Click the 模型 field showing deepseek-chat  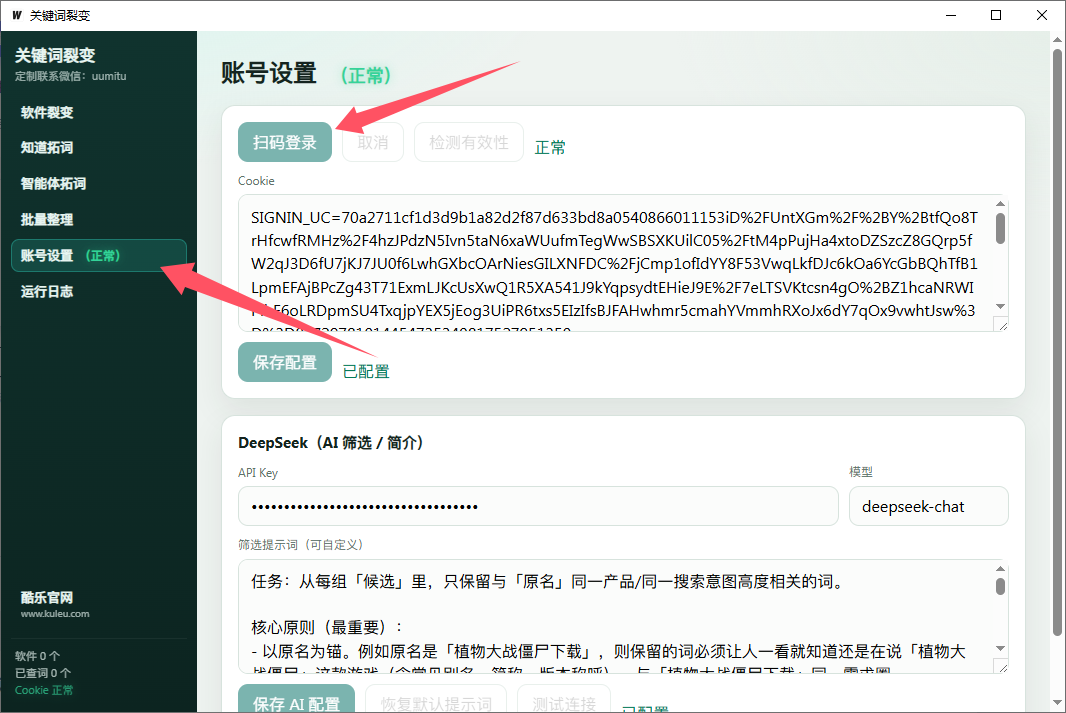tap(929, 506)
